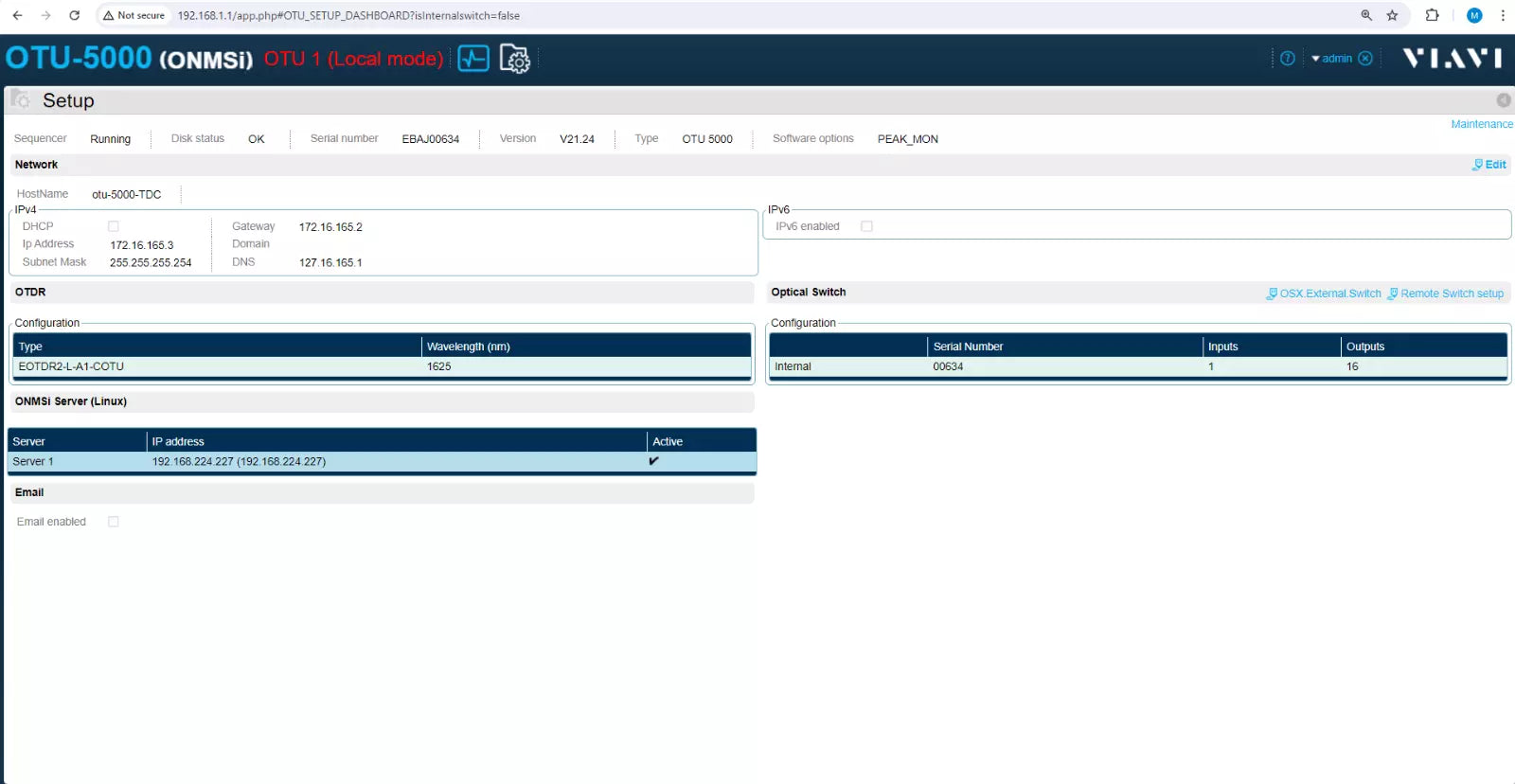1515x784 pixels.
Task: Click the browser address bar URL
Action: tap(348, 15)
